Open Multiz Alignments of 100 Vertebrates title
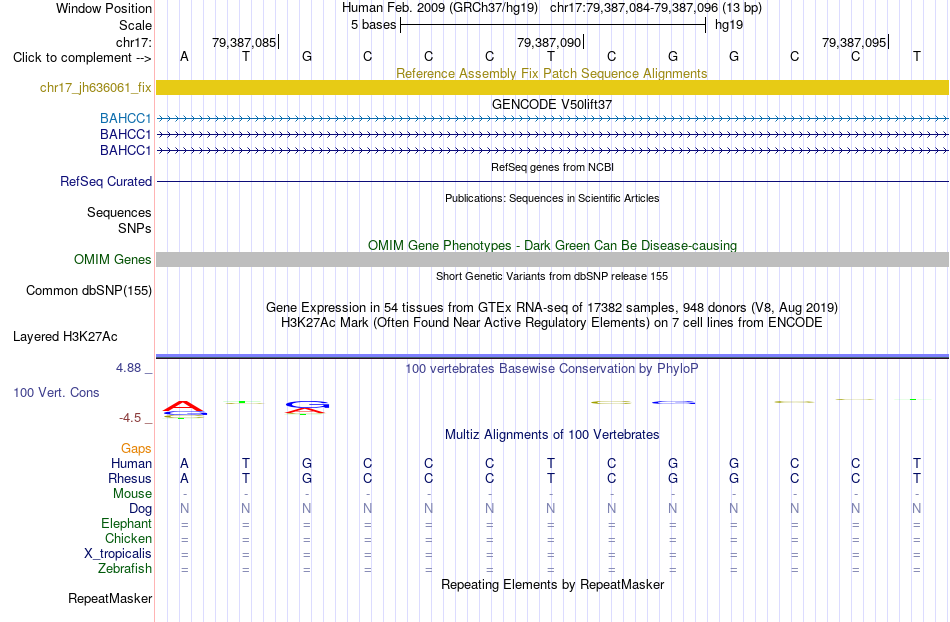This screenshot has height=622, width=950. [x=552, y=434]
